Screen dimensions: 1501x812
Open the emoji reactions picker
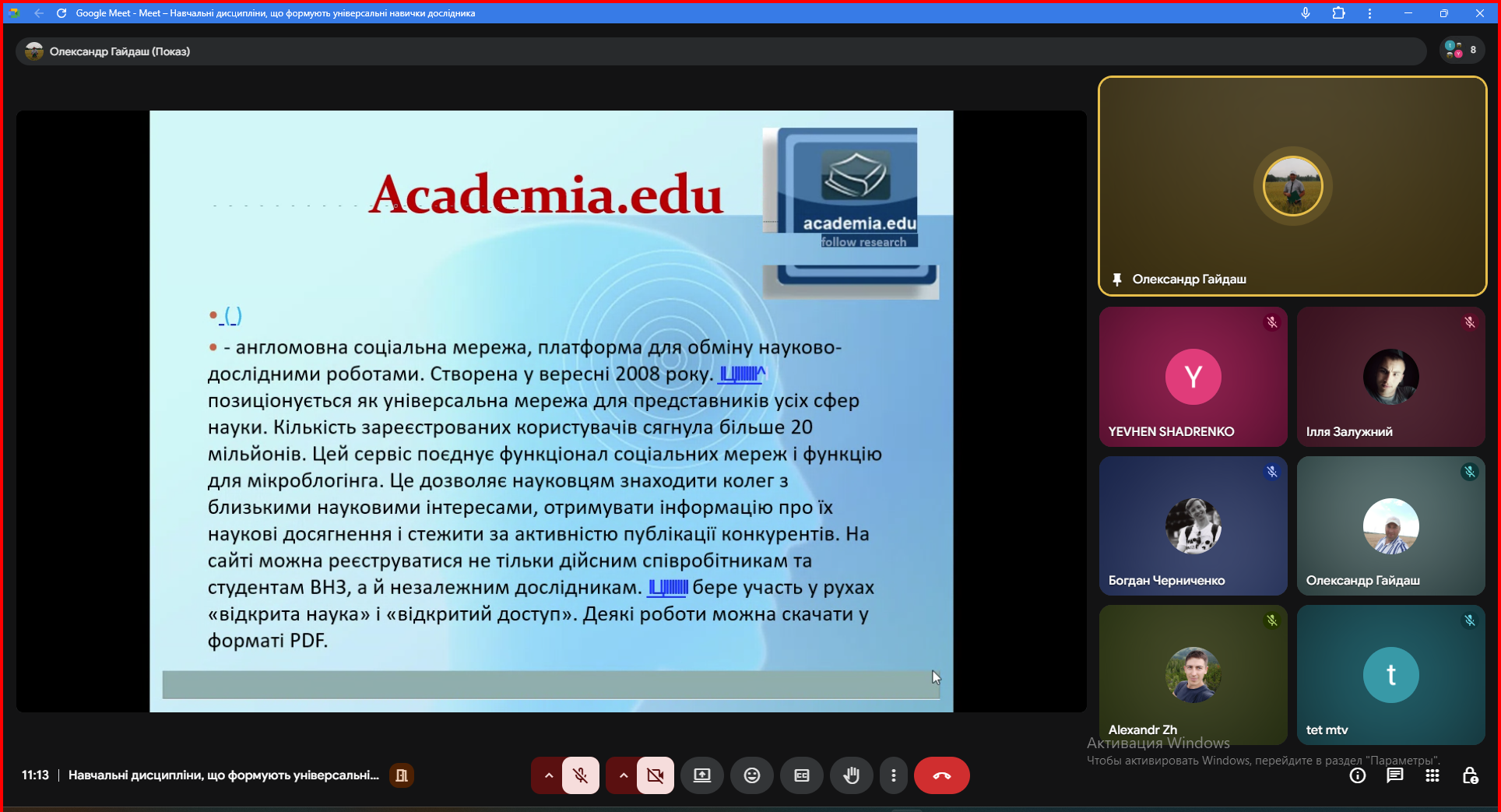[x=752, y=775]
